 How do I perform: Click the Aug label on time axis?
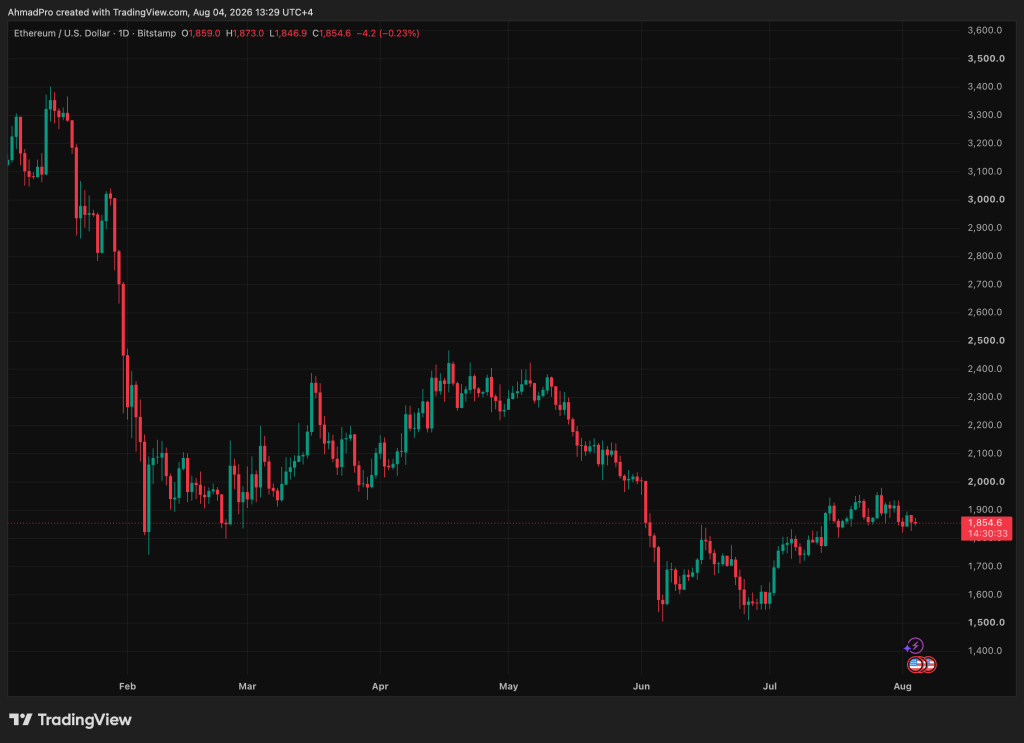(x=903, y=686)
